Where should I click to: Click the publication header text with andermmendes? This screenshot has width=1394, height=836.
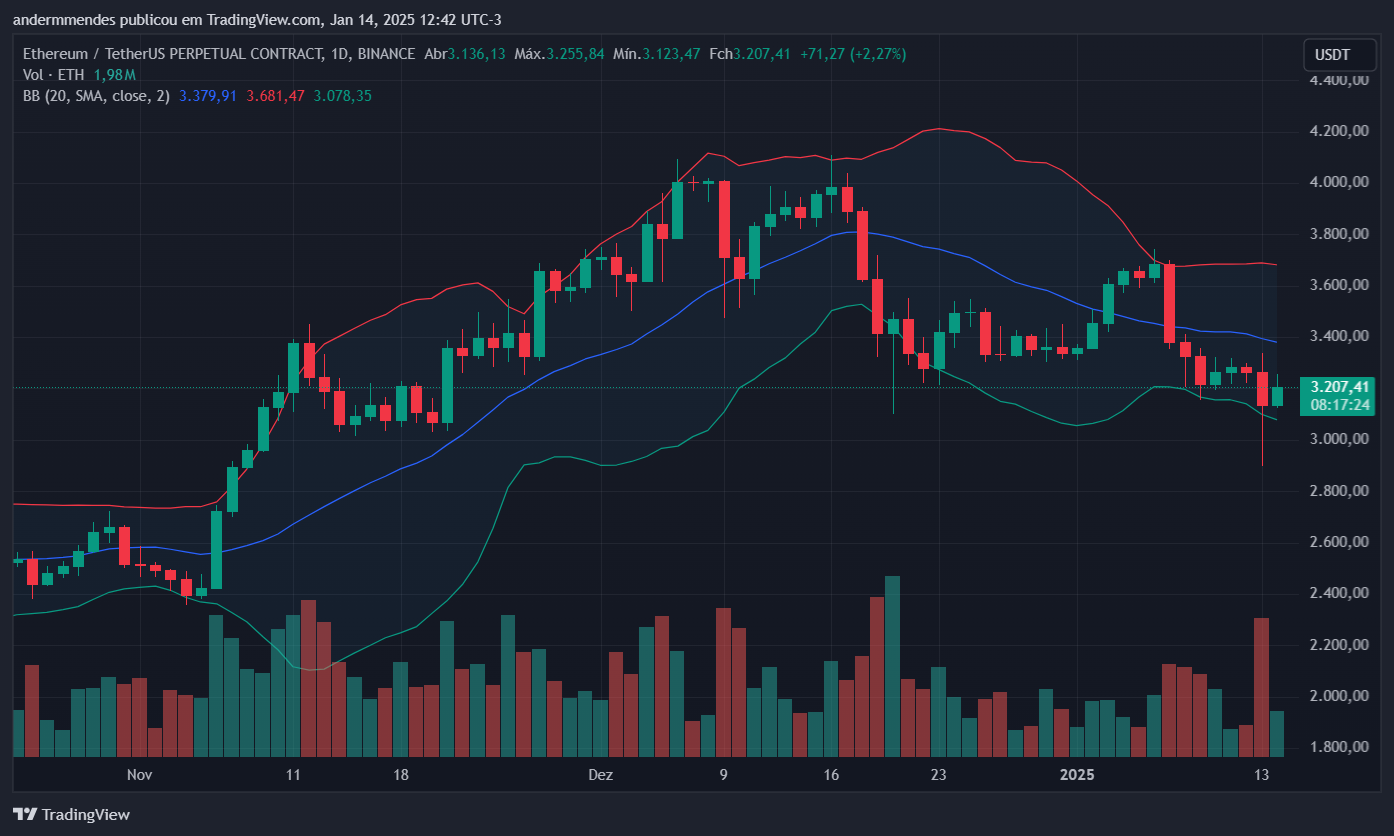(x=257, y=20)
